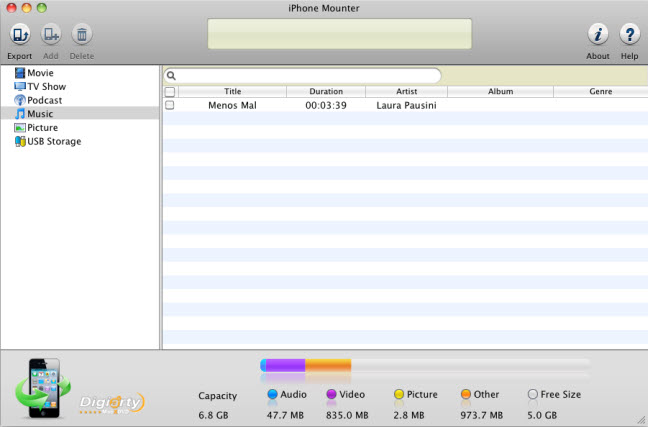
Task: Click the 'Capacity' label
Action: click(x=218, y=396)
